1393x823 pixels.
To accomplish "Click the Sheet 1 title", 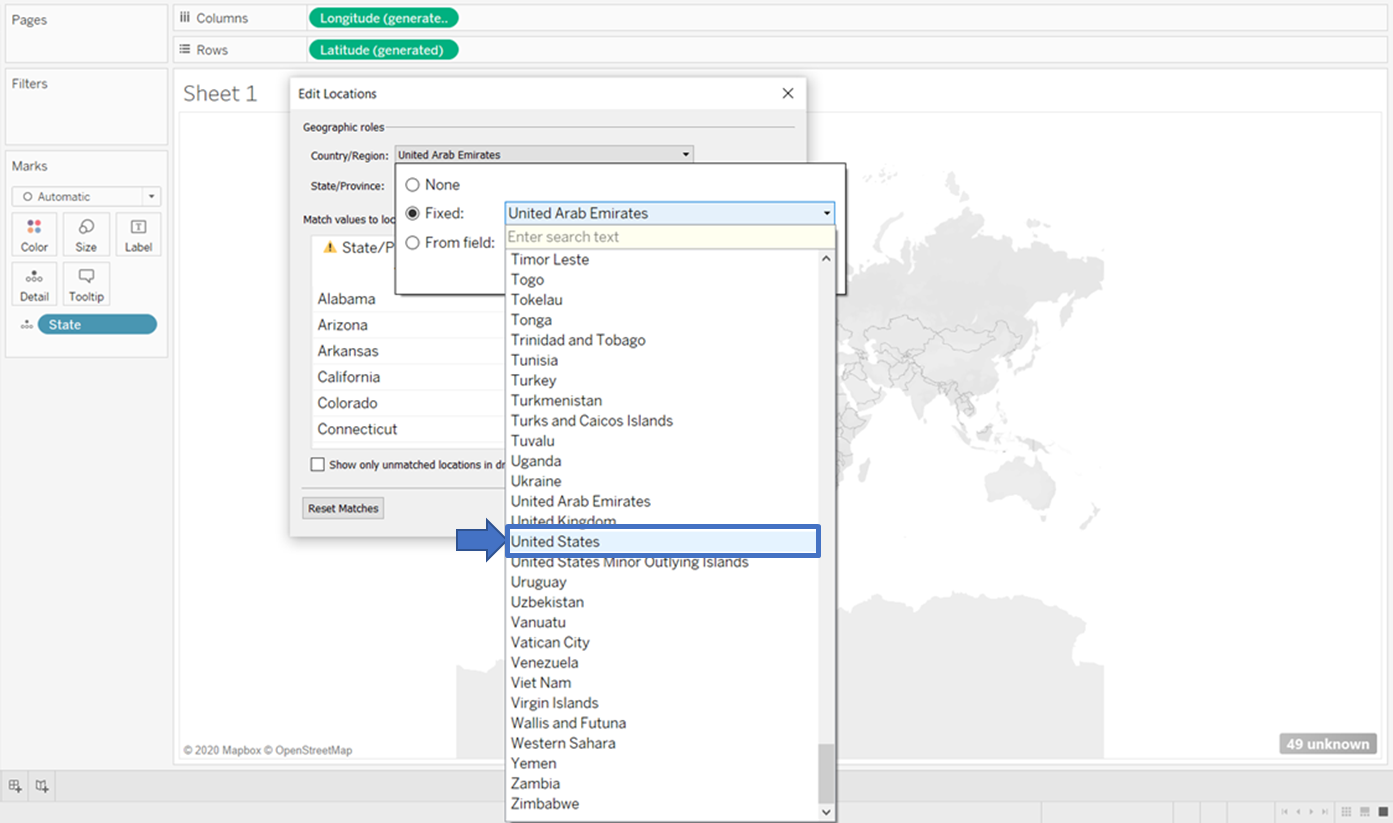I will 220,94.
